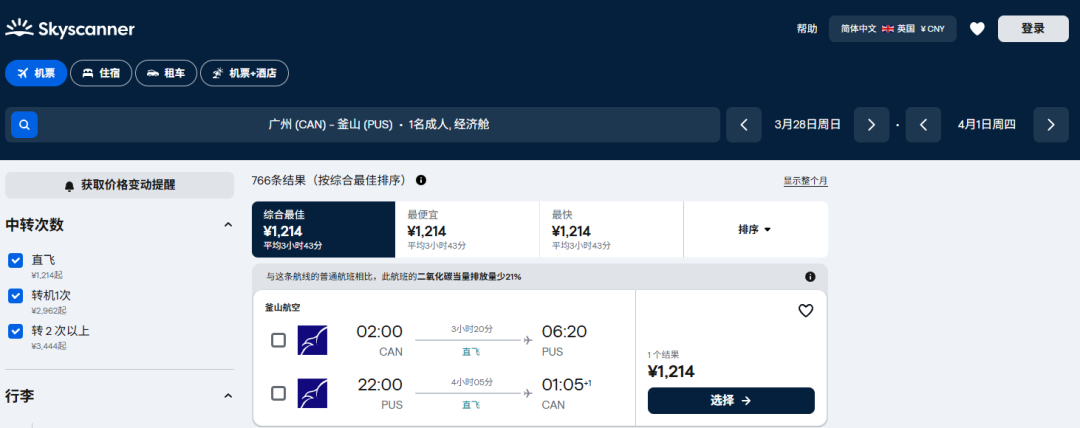Click the 02:00 departure time

point(380,332)
